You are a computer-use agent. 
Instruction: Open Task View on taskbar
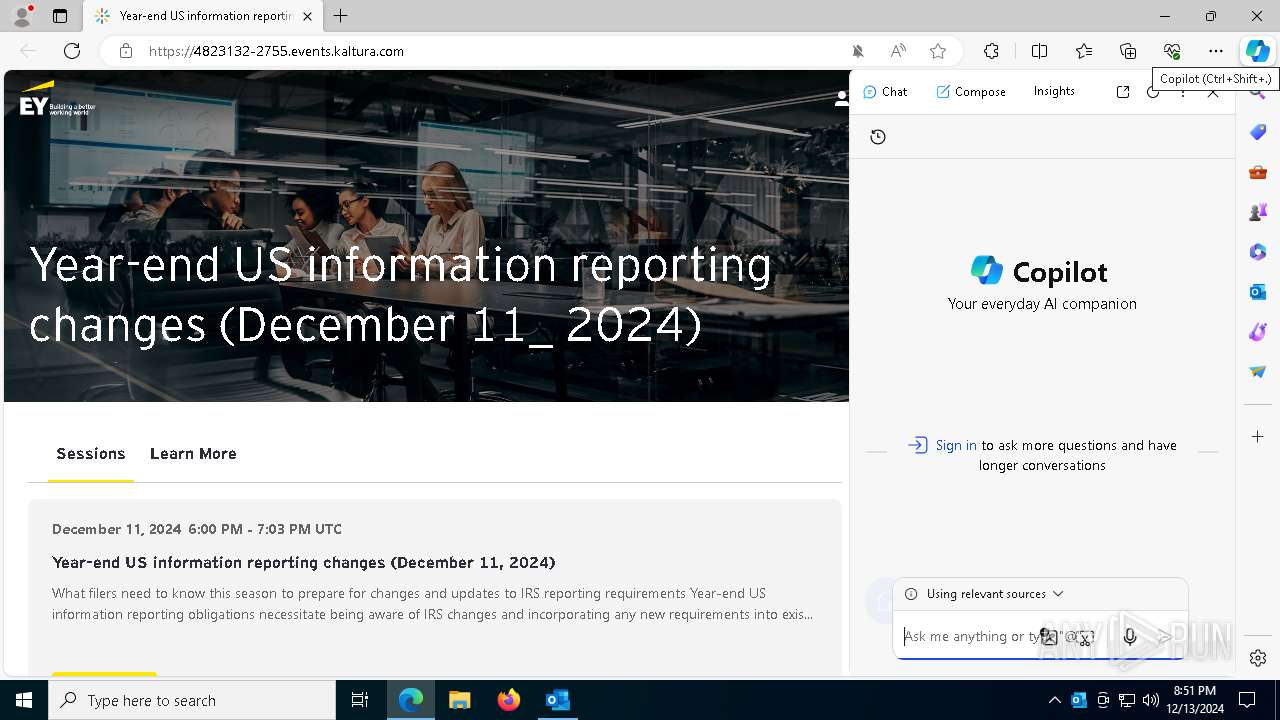(360, 700)
